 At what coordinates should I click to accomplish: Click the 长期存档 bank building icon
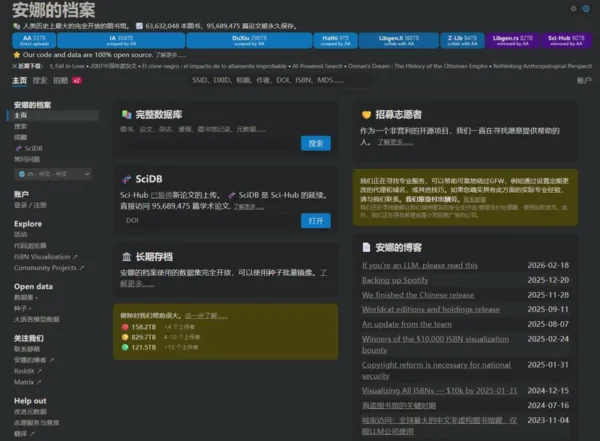[126, 256]
